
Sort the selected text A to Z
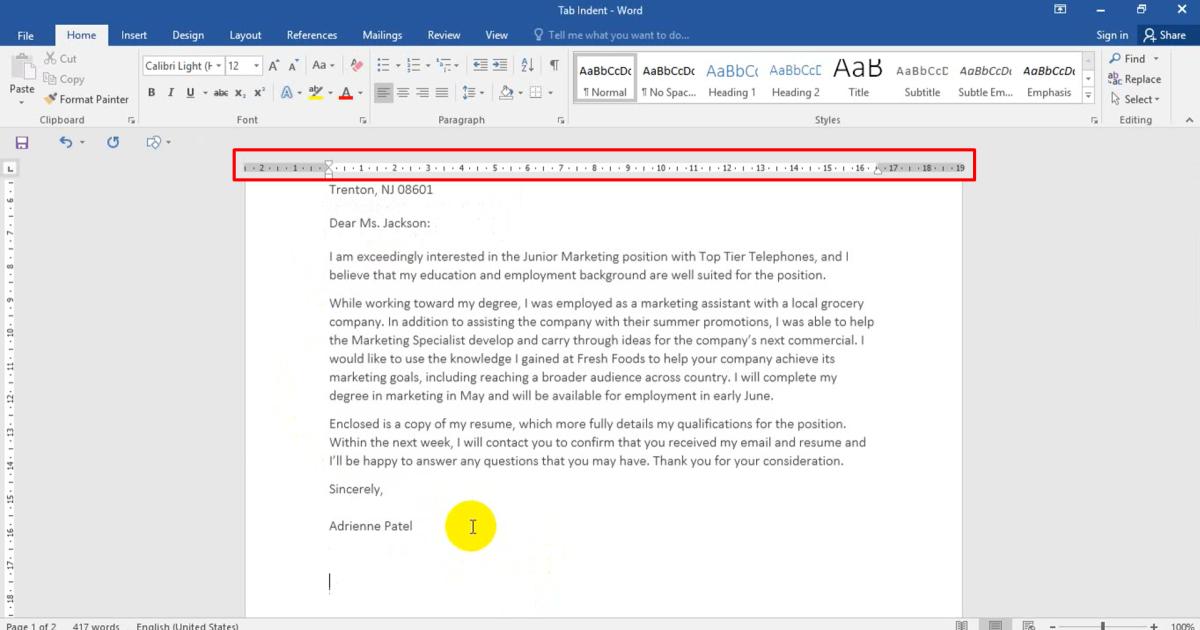click(x=528, y=65)
